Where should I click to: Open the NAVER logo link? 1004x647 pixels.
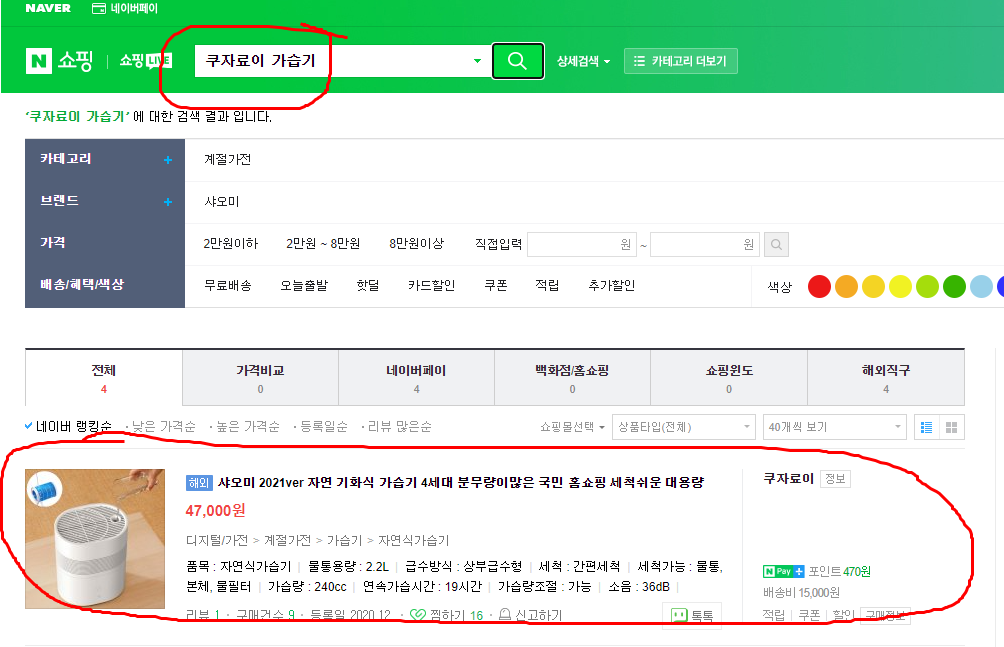(48, 8)
